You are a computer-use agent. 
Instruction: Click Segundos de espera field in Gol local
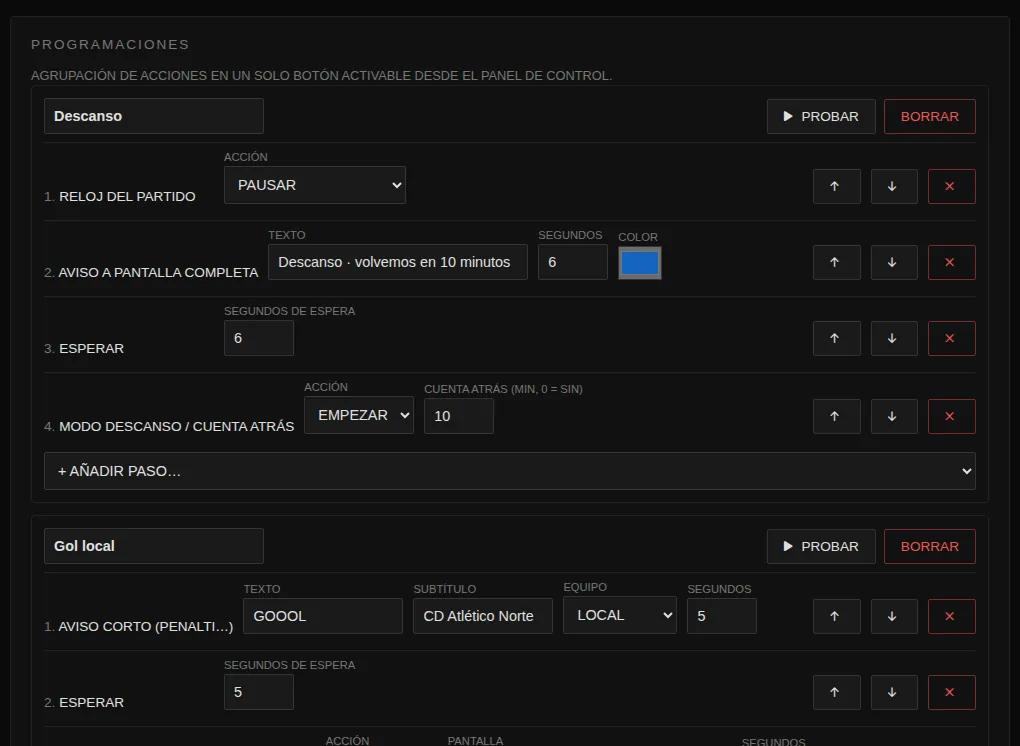pyautogui.click(x=259, y=692)
